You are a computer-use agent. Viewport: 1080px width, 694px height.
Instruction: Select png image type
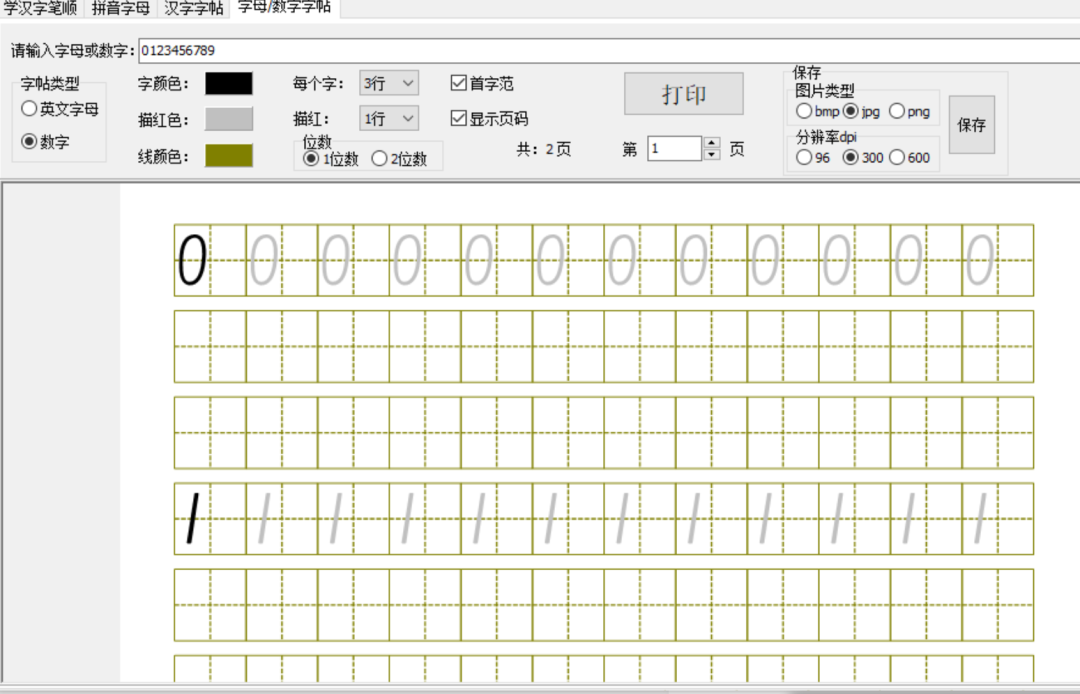tap(910, 111)
